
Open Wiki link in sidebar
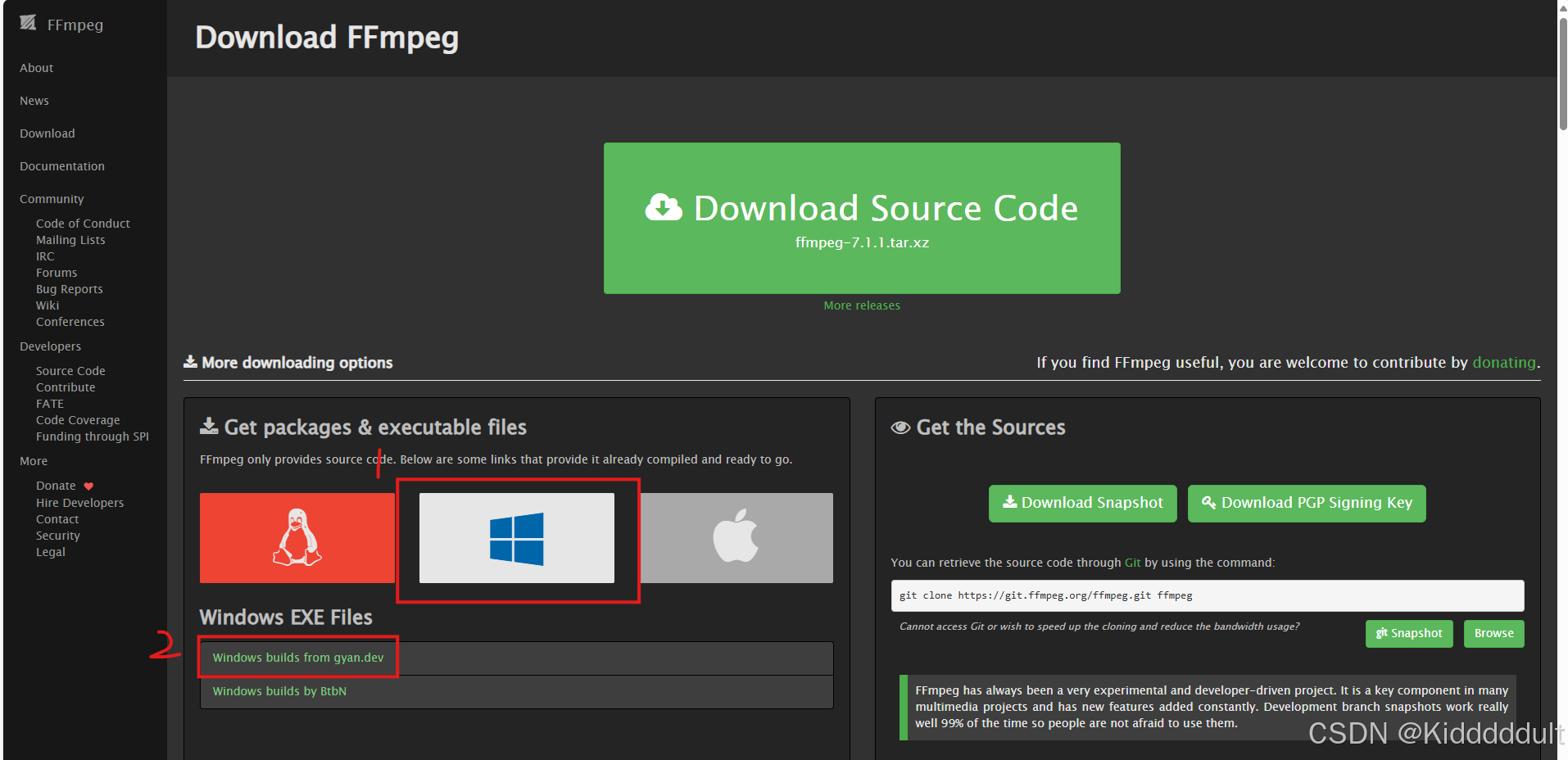coord(48,305)
